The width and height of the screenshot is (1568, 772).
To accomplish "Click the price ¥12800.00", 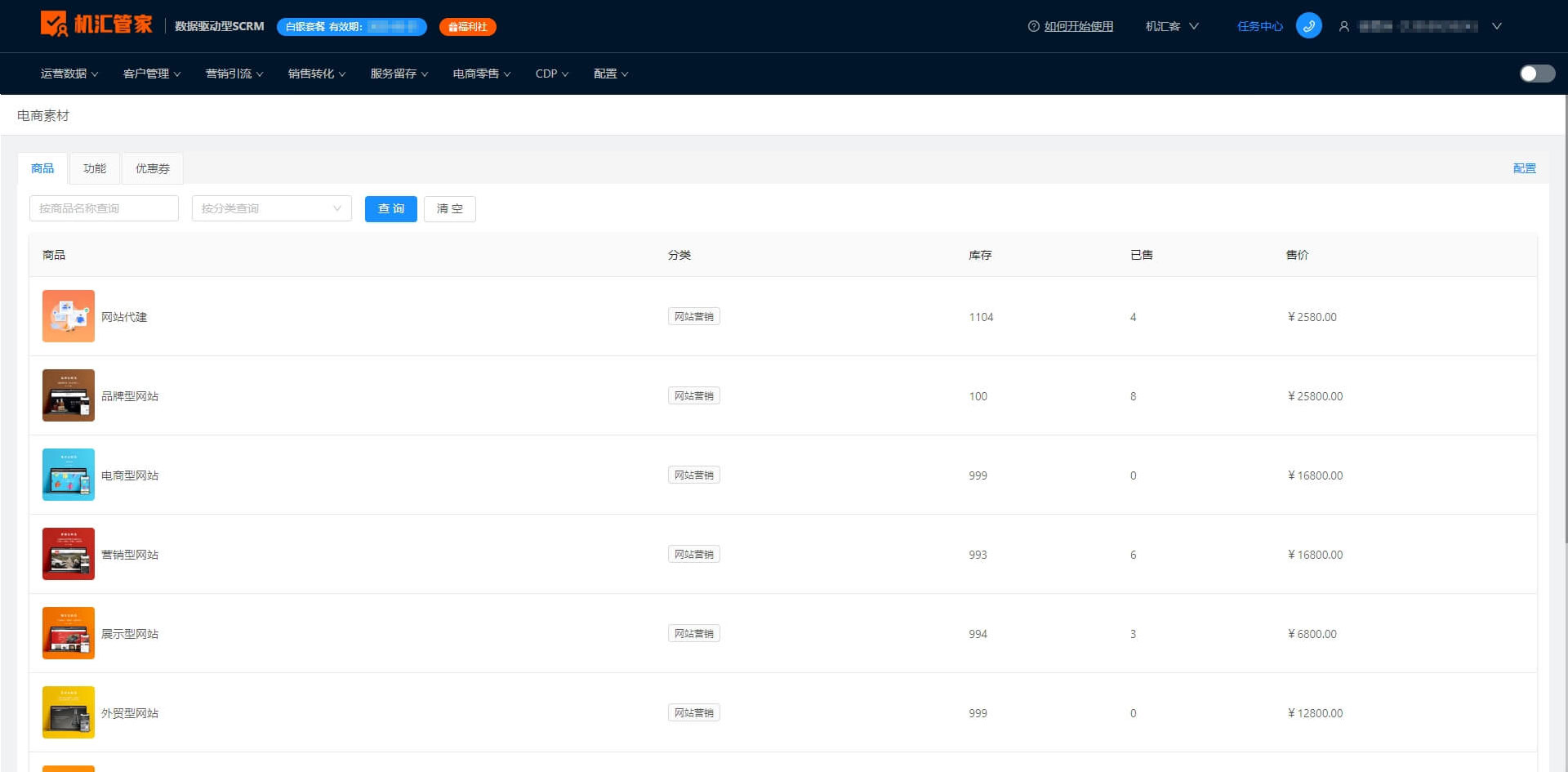I will (1315, 713).
